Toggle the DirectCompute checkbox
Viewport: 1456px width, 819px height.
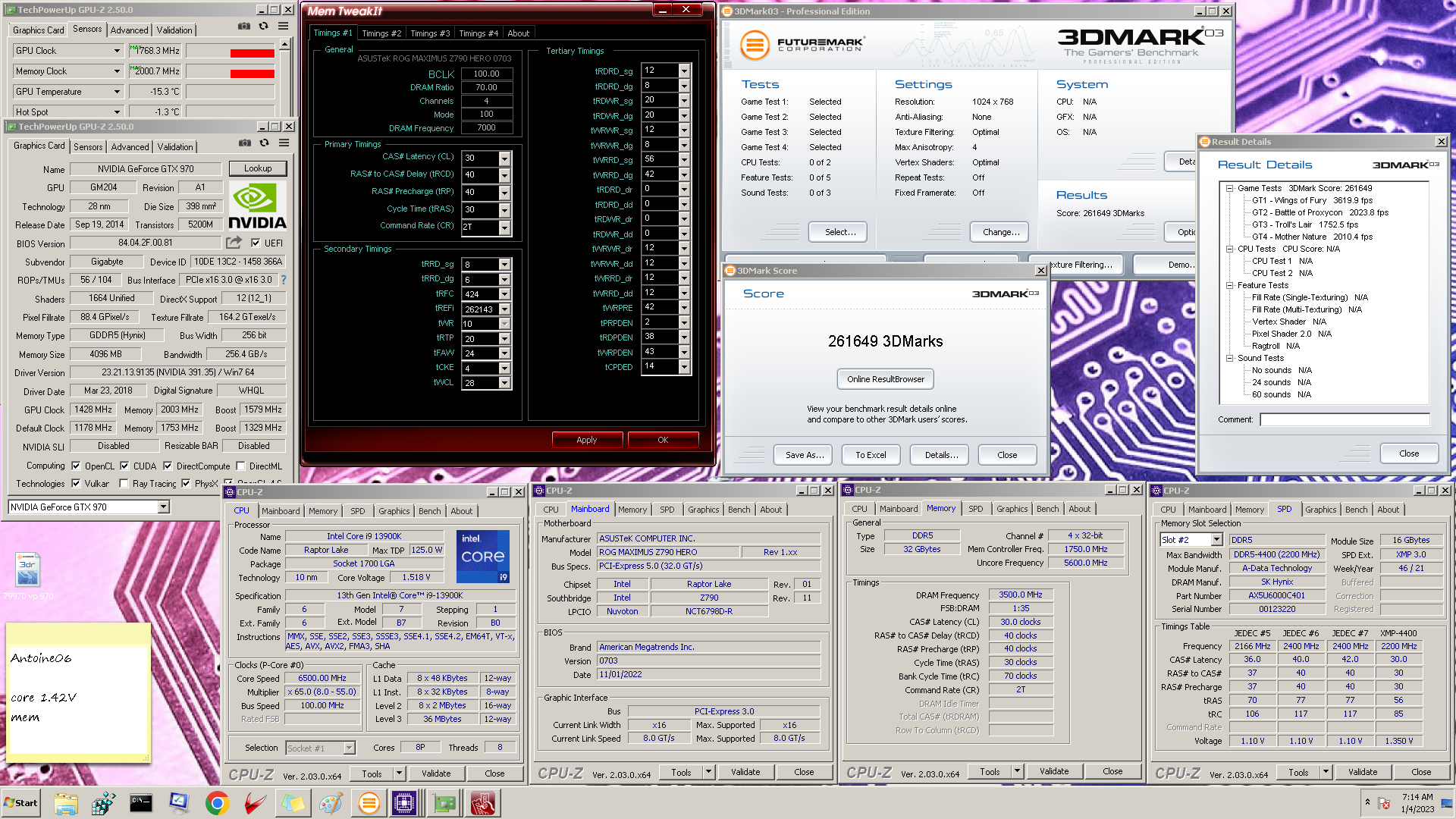pos(168,466)
